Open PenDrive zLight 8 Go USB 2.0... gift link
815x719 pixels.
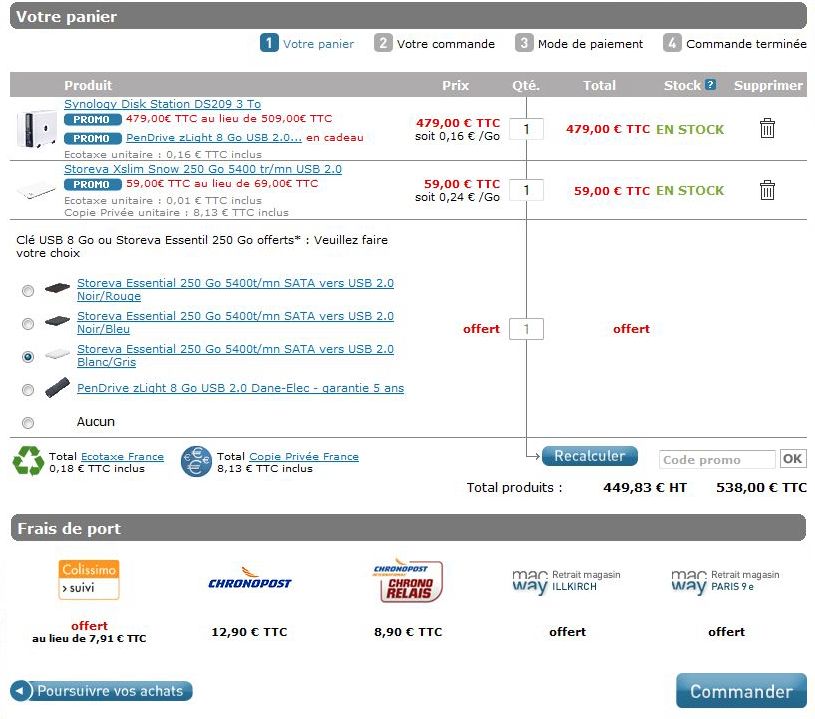pos(214,138)
